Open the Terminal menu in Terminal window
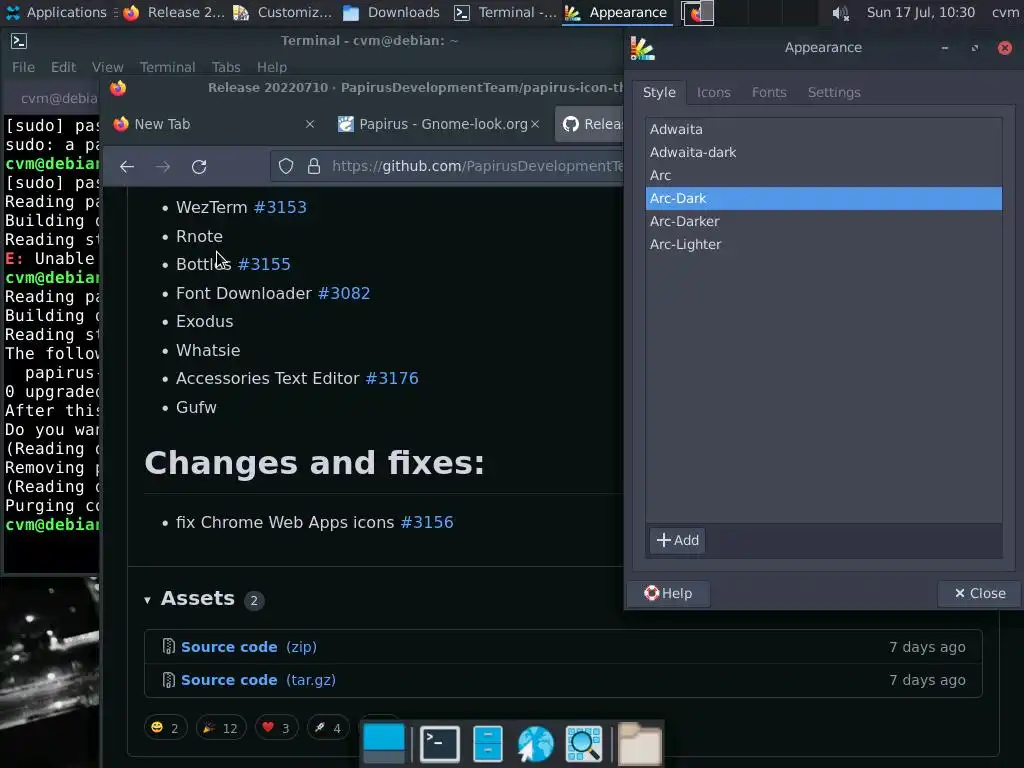 pyautogui.click(x=167, y=67)
